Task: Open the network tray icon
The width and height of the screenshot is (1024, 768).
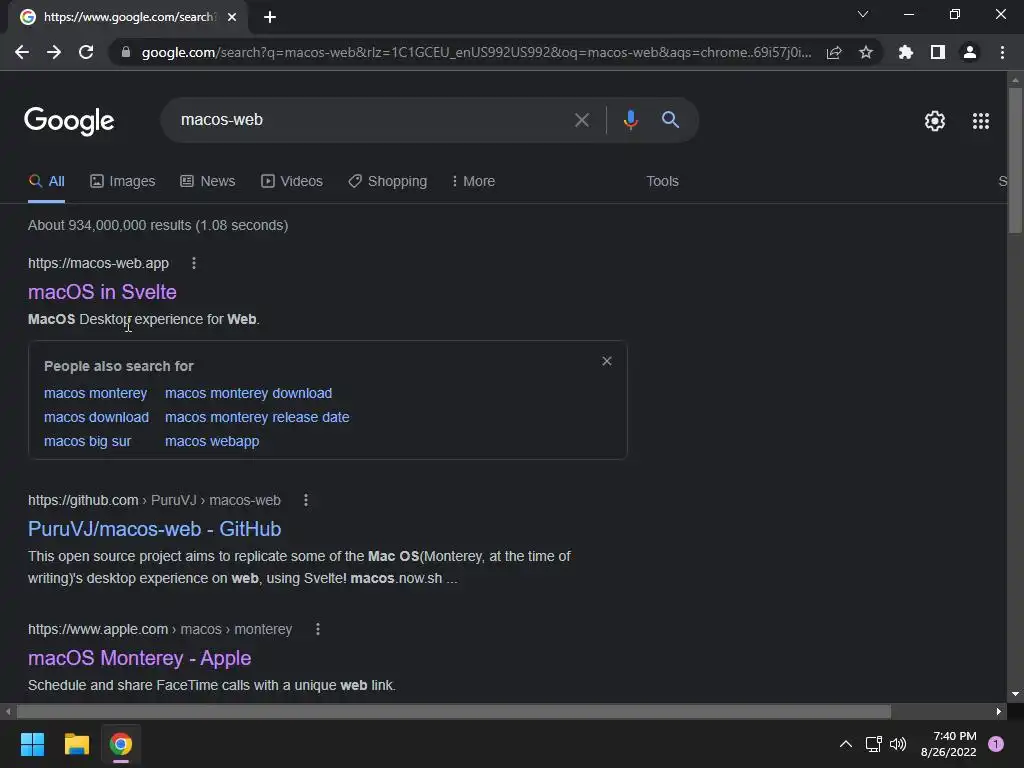Action: pyautogui.click(x=873, y=744)
